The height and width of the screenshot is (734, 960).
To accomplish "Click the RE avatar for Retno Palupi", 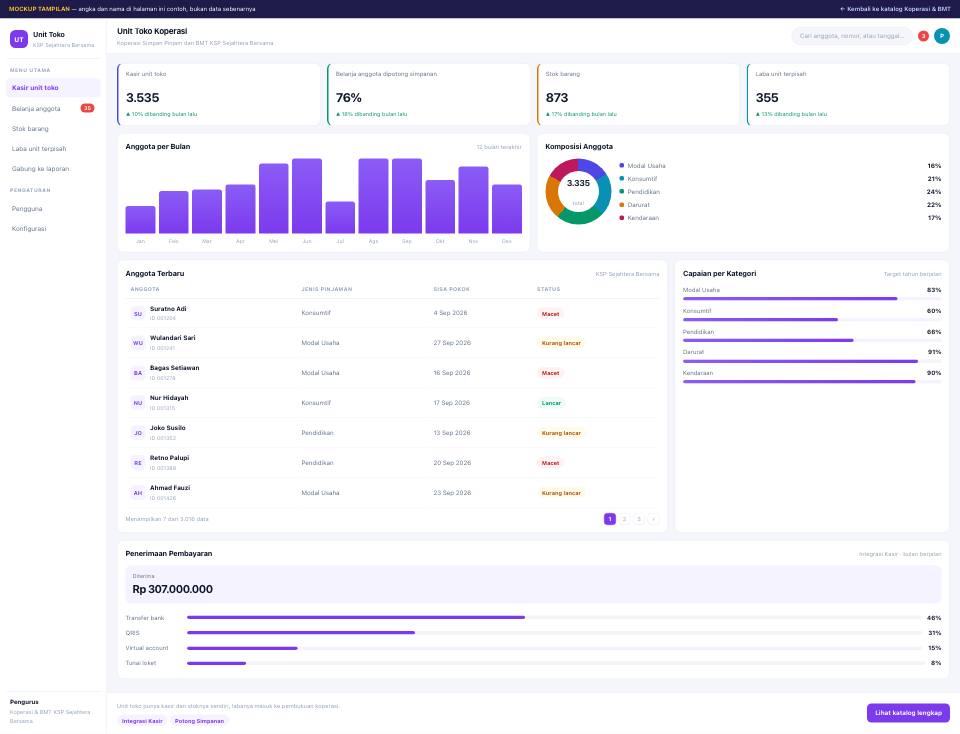I will [x=138, y=463].
